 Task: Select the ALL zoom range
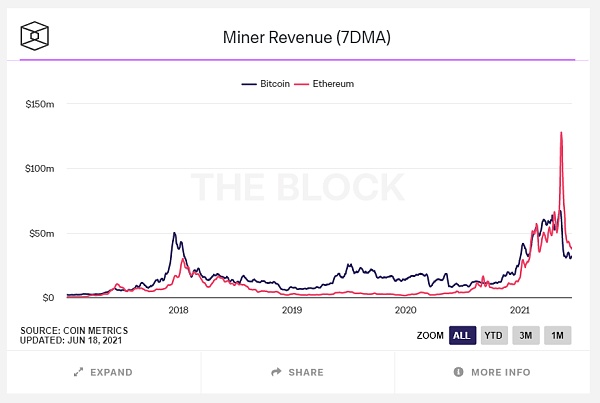click(462, 335)
